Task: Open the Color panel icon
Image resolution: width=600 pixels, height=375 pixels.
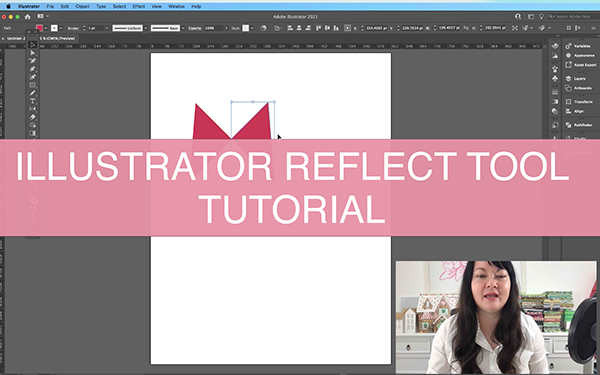Action: (555, 46)
